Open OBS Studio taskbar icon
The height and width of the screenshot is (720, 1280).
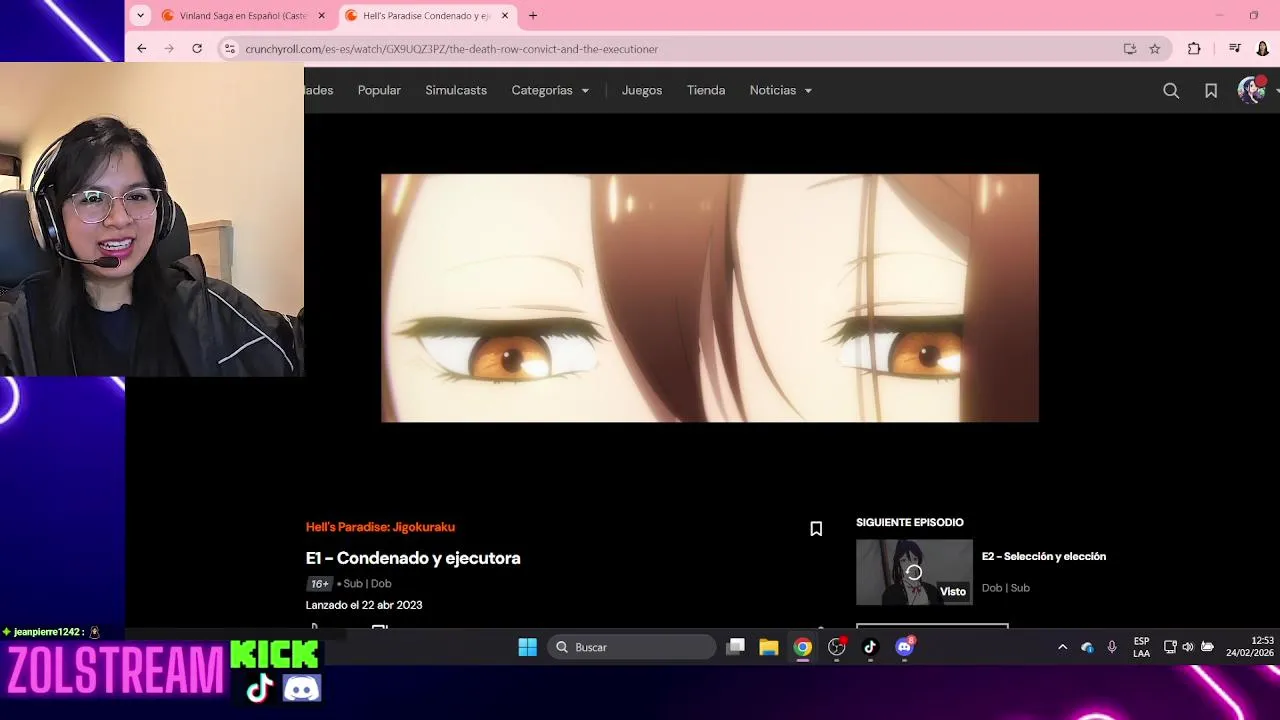837,647
